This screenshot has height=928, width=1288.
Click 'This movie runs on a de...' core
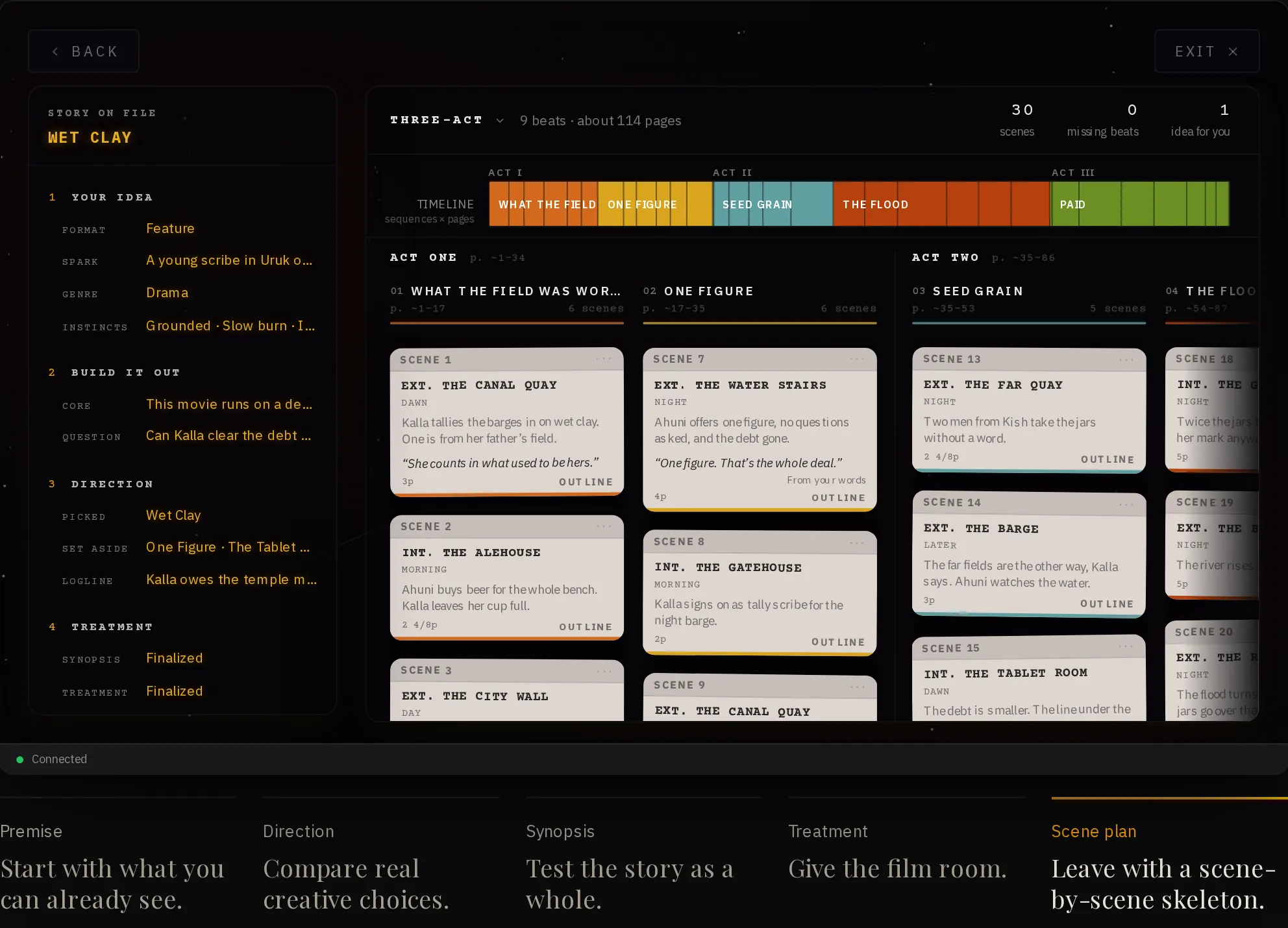click(229, 404)
